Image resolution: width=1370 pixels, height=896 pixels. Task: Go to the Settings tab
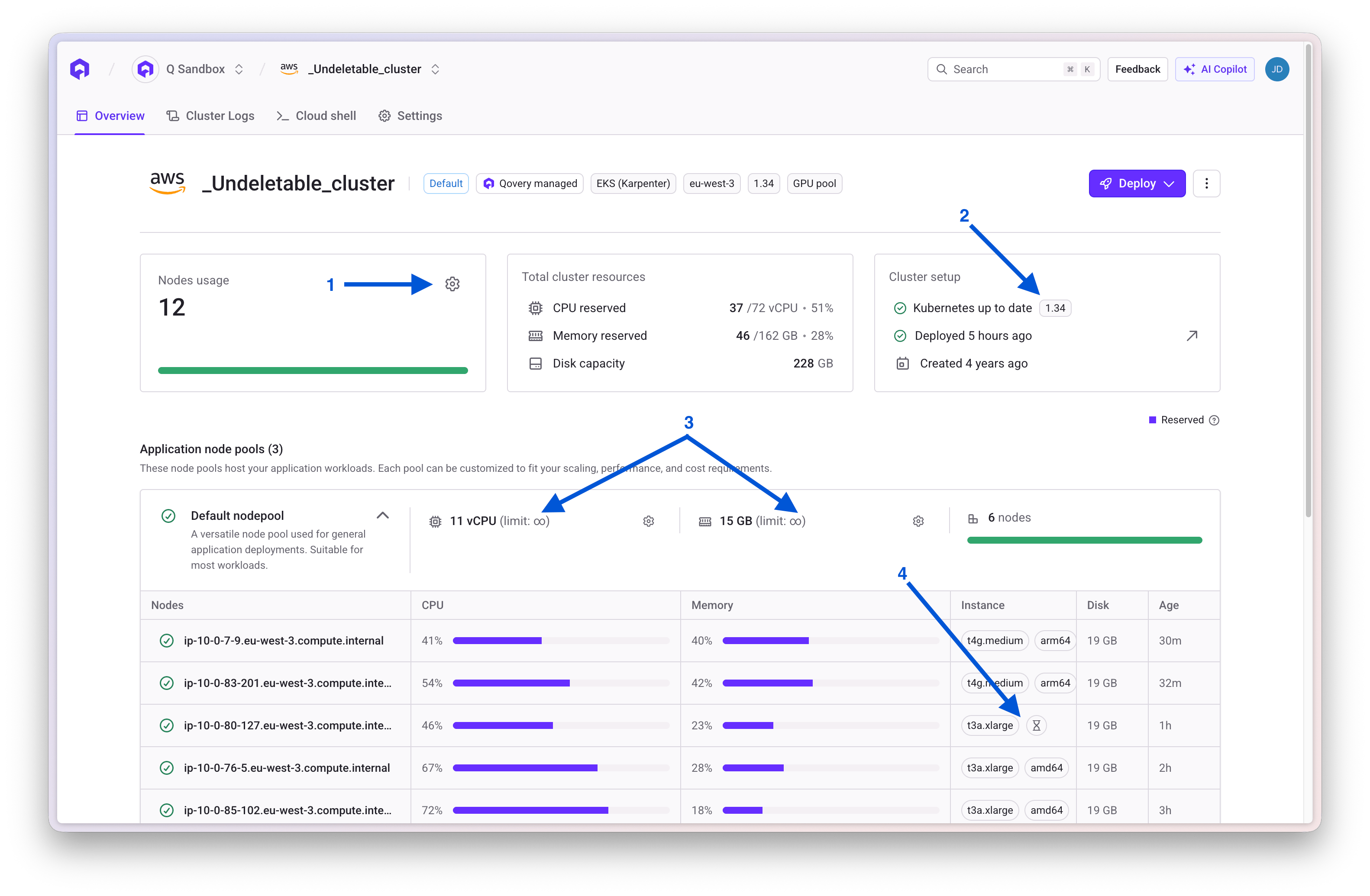(410, 116)
